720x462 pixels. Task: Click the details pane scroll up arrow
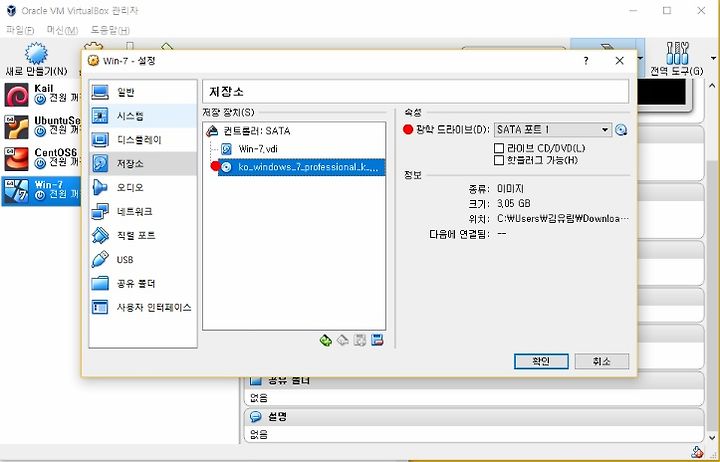click(x=712, y=86)
